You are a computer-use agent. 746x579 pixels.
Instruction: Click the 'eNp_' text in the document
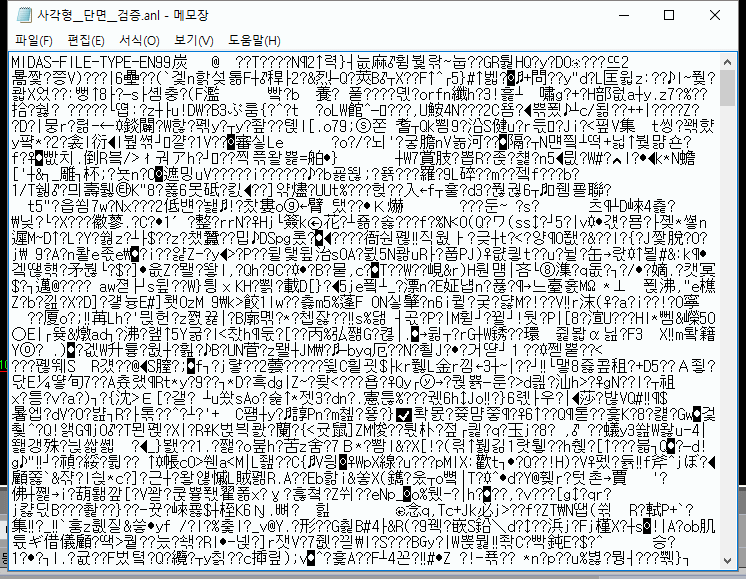[x=385, y=495]
